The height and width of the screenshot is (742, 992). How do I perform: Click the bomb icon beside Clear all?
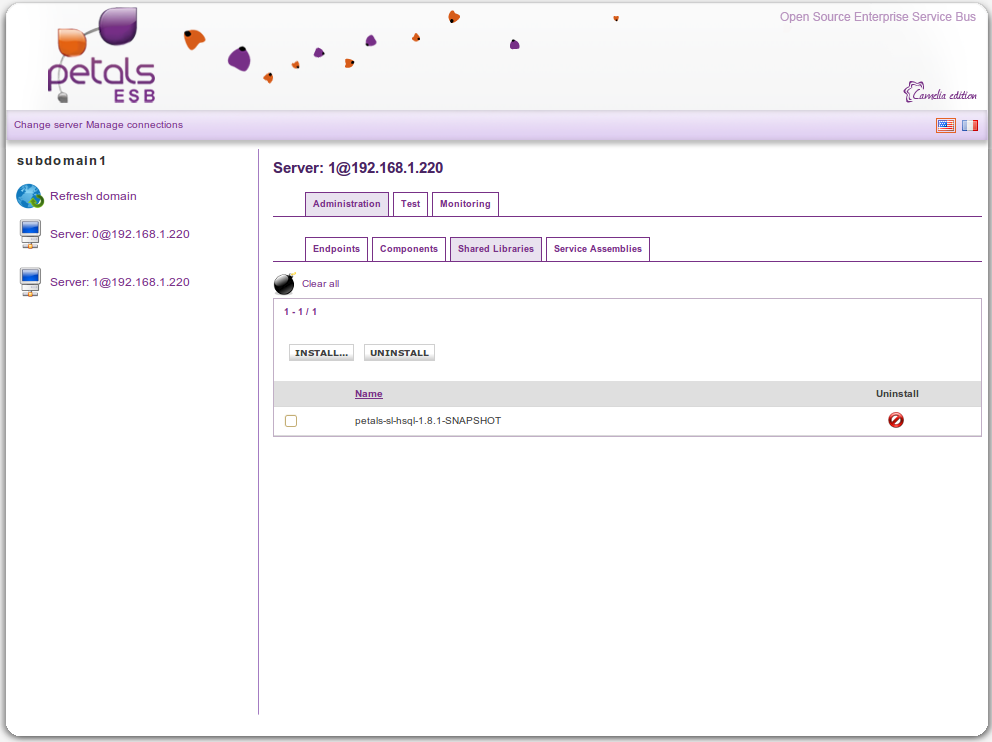click(x=285, y=284)
